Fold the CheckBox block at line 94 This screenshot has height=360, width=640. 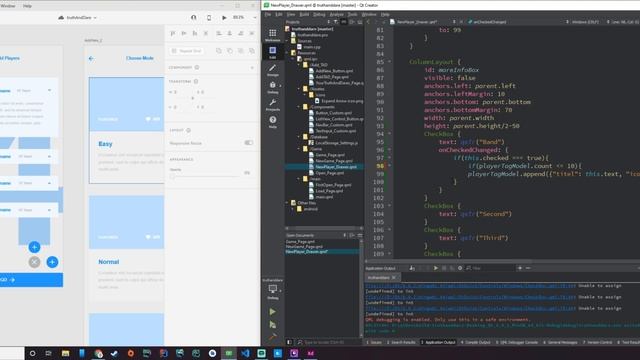(x=389, y=133)
